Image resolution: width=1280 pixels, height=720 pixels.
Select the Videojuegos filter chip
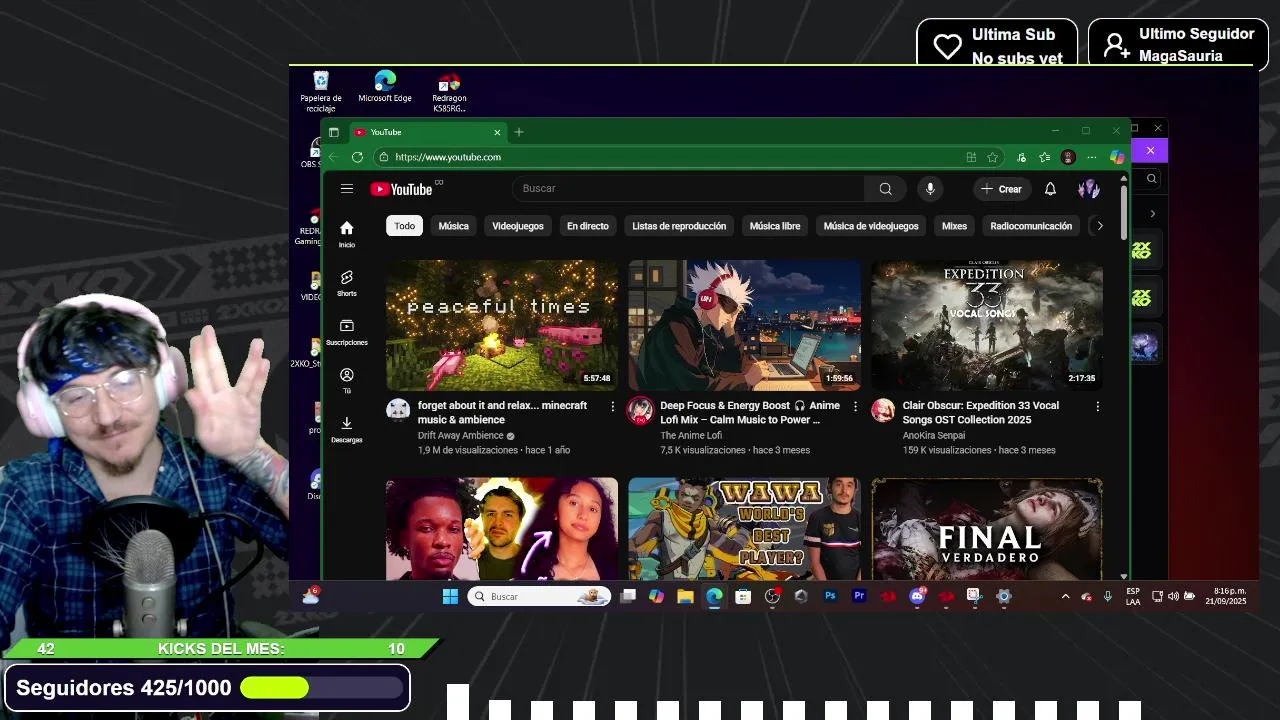(x=518, y=226)
